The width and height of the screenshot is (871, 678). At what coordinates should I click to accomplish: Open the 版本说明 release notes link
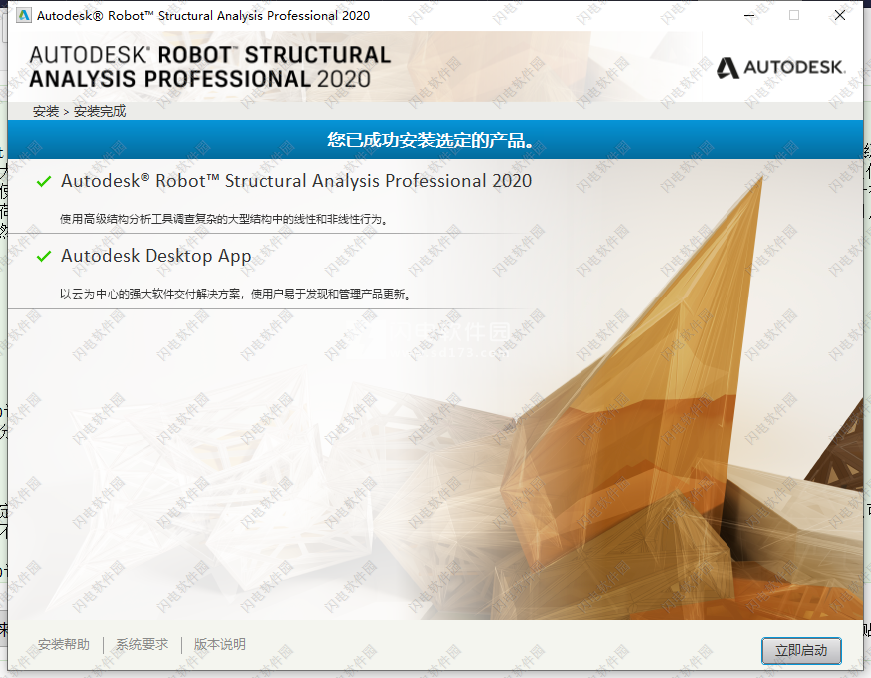point(219,644)
